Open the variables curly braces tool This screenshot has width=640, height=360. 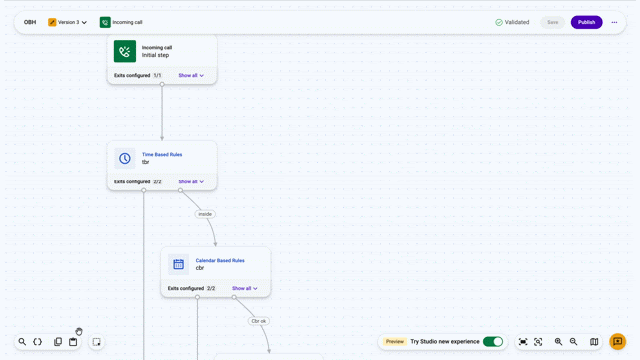[38, 342]
